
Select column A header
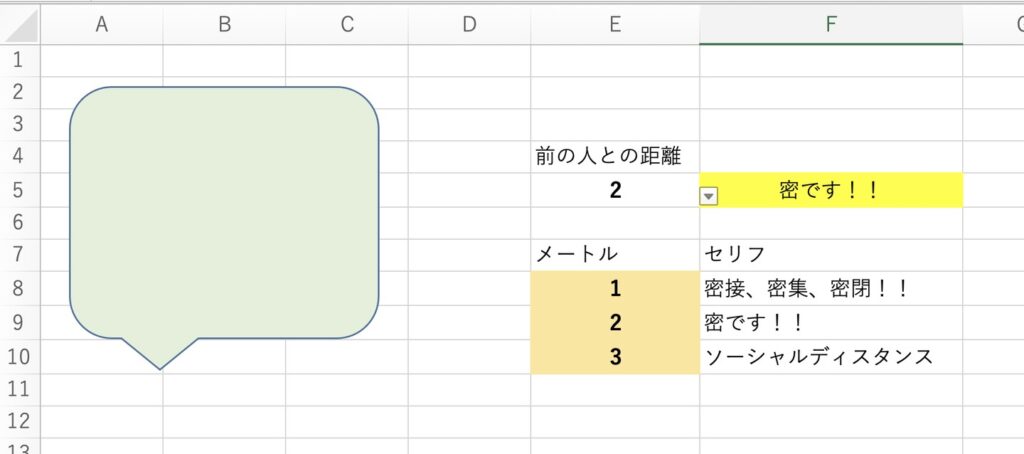click(101, 26)
